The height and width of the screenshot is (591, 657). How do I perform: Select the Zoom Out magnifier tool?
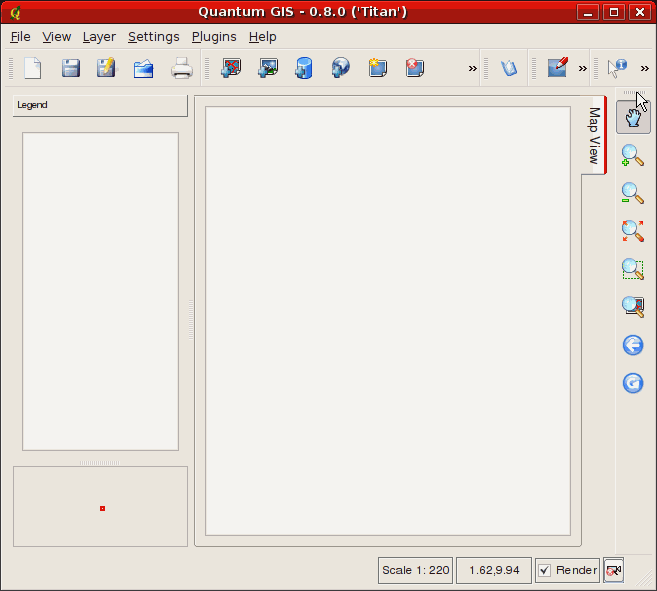pos(633,193)
